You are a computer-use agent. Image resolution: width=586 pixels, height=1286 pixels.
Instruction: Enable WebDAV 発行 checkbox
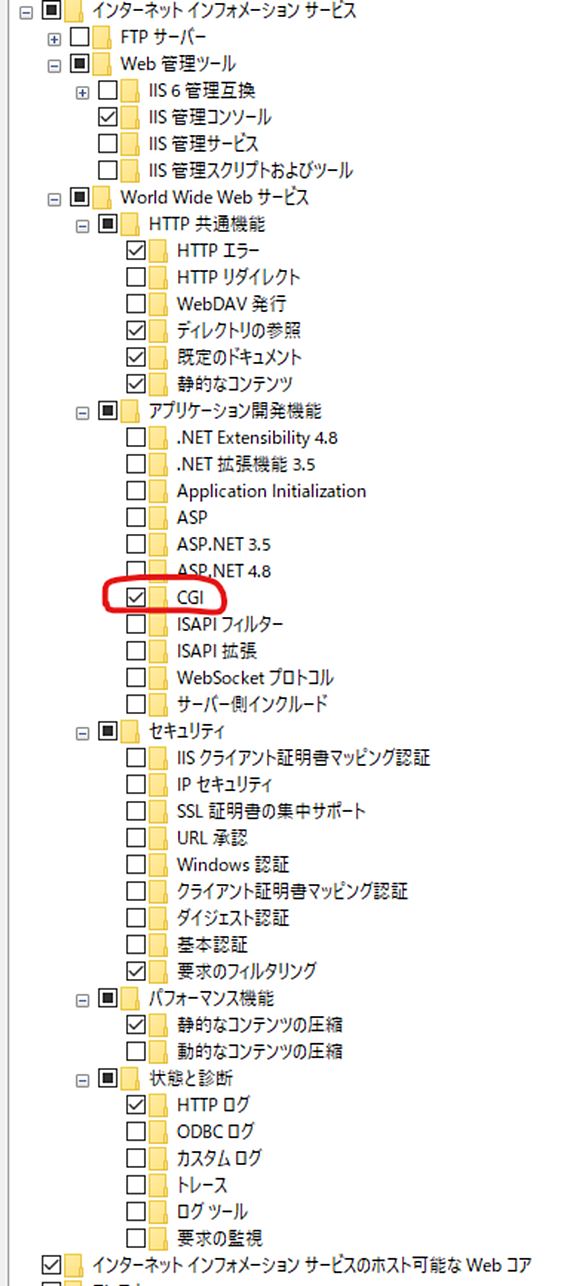pyautogui.click(x=136, y=303)
